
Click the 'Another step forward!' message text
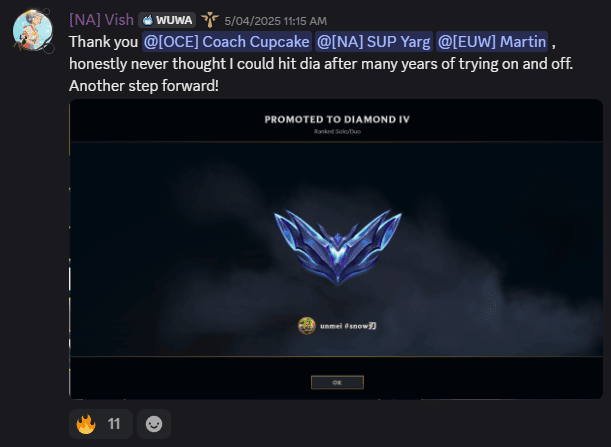144,86
